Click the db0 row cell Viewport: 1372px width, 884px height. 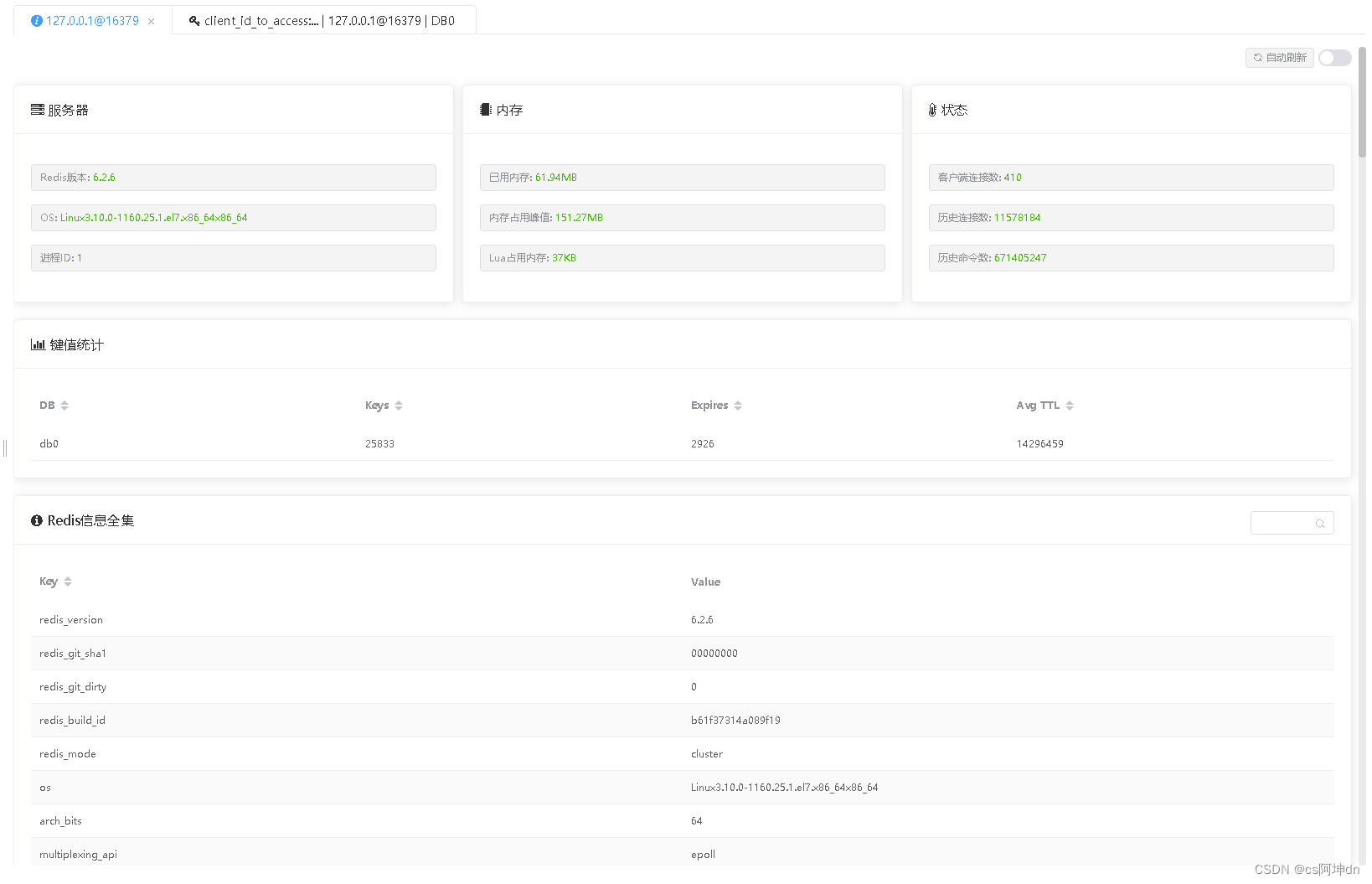49,444
